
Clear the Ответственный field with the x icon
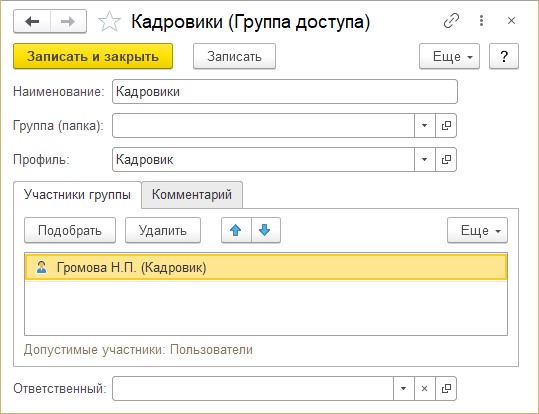pyautogui.click(x=425, y=389)
